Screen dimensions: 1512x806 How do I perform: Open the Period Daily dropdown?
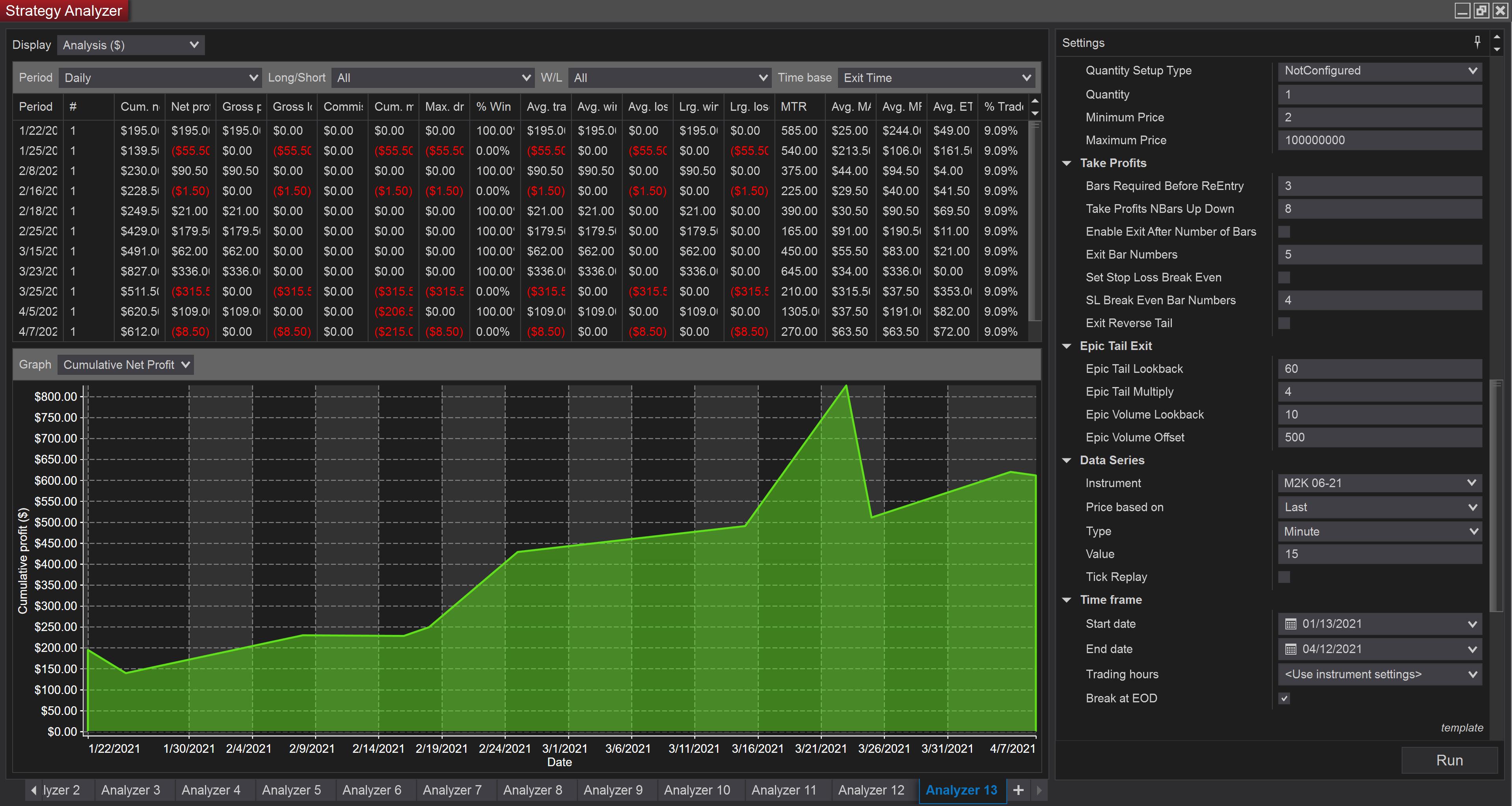coord(159,78)
